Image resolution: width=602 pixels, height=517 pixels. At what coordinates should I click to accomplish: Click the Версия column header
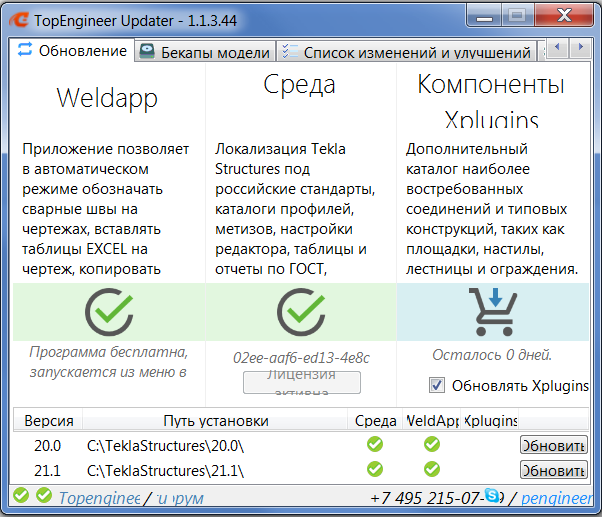pyautogui.click(x=48, y=421)
